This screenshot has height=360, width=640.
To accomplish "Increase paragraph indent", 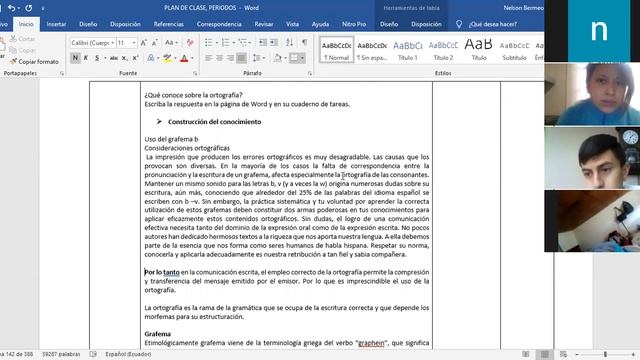I will coord(274,42).
